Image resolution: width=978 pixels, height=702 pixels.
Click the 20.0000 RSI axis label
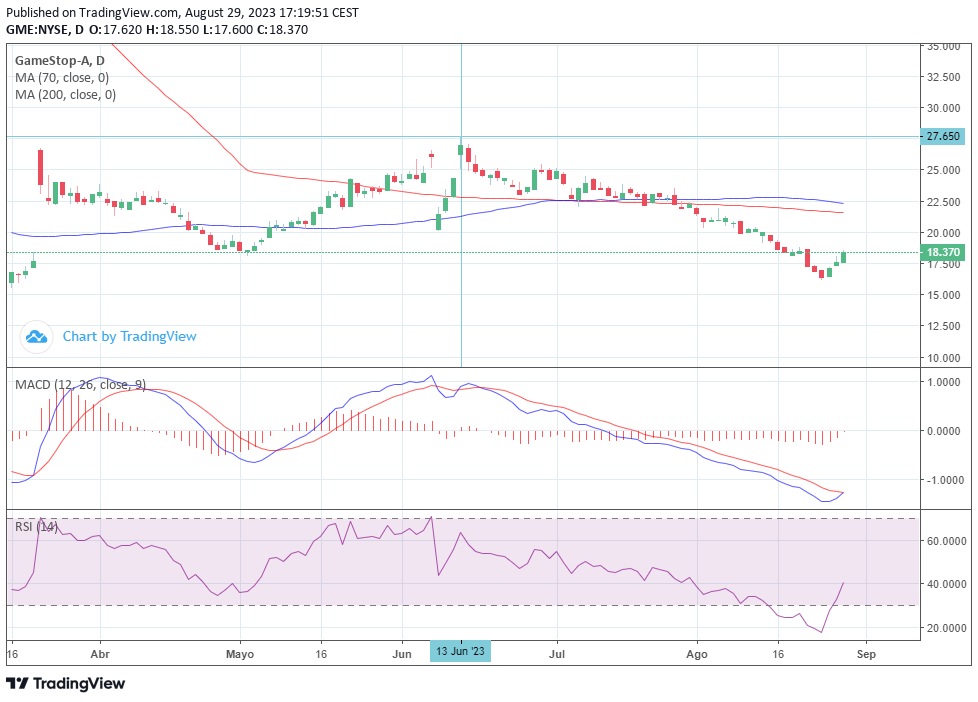click(x=946, y=628)
